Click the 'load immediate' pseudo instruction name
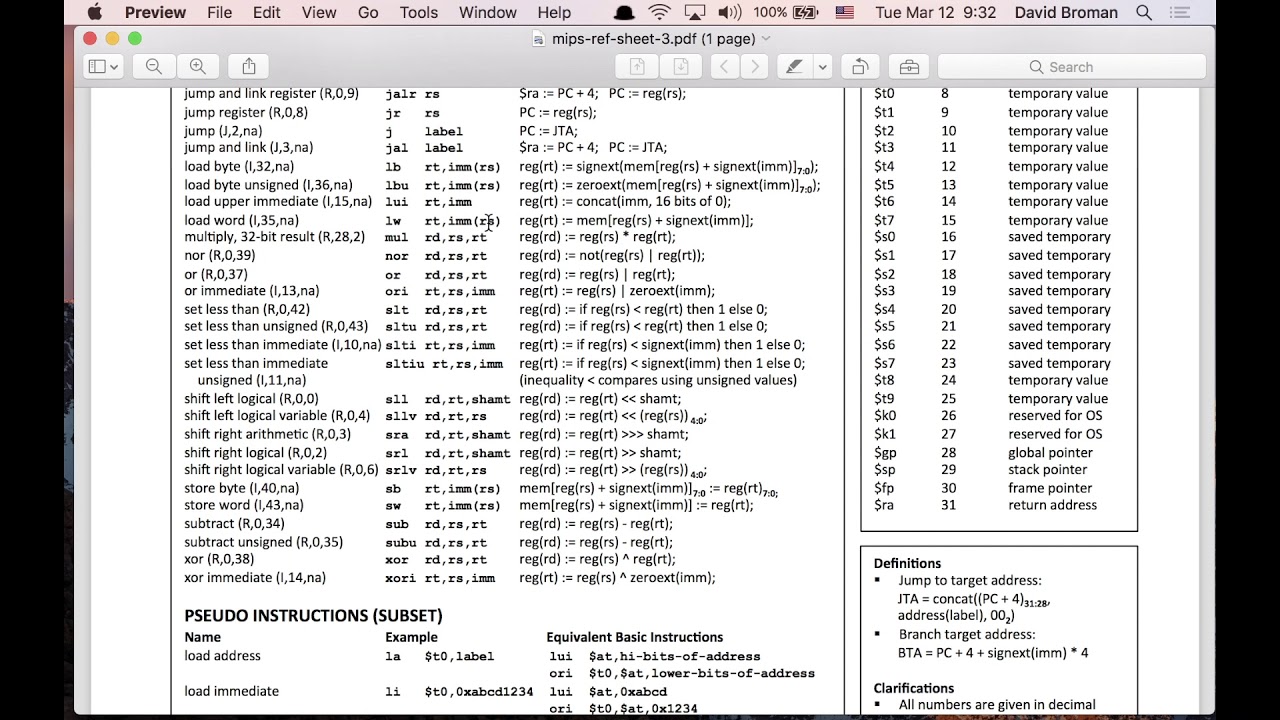 [231, 692]
